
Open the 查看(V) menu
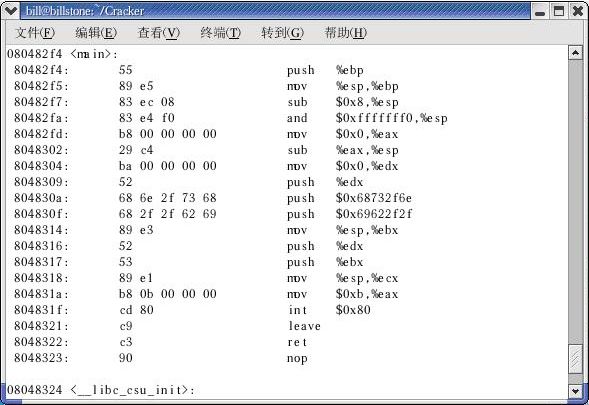click(159, 33)
